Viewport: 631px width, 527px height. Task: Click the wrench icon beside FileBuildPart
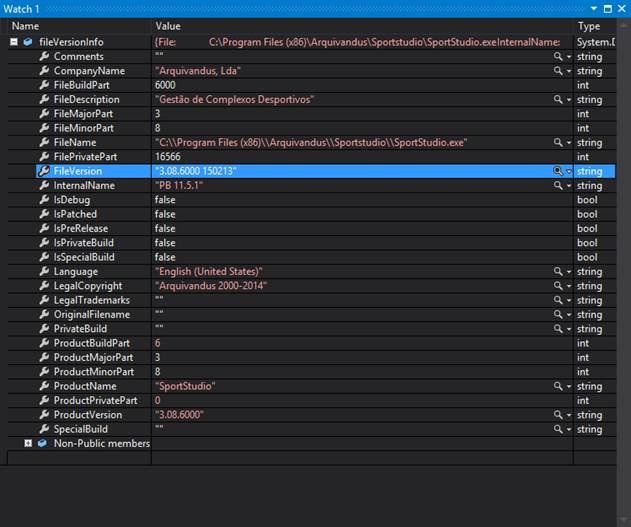[x=44, y=85]
